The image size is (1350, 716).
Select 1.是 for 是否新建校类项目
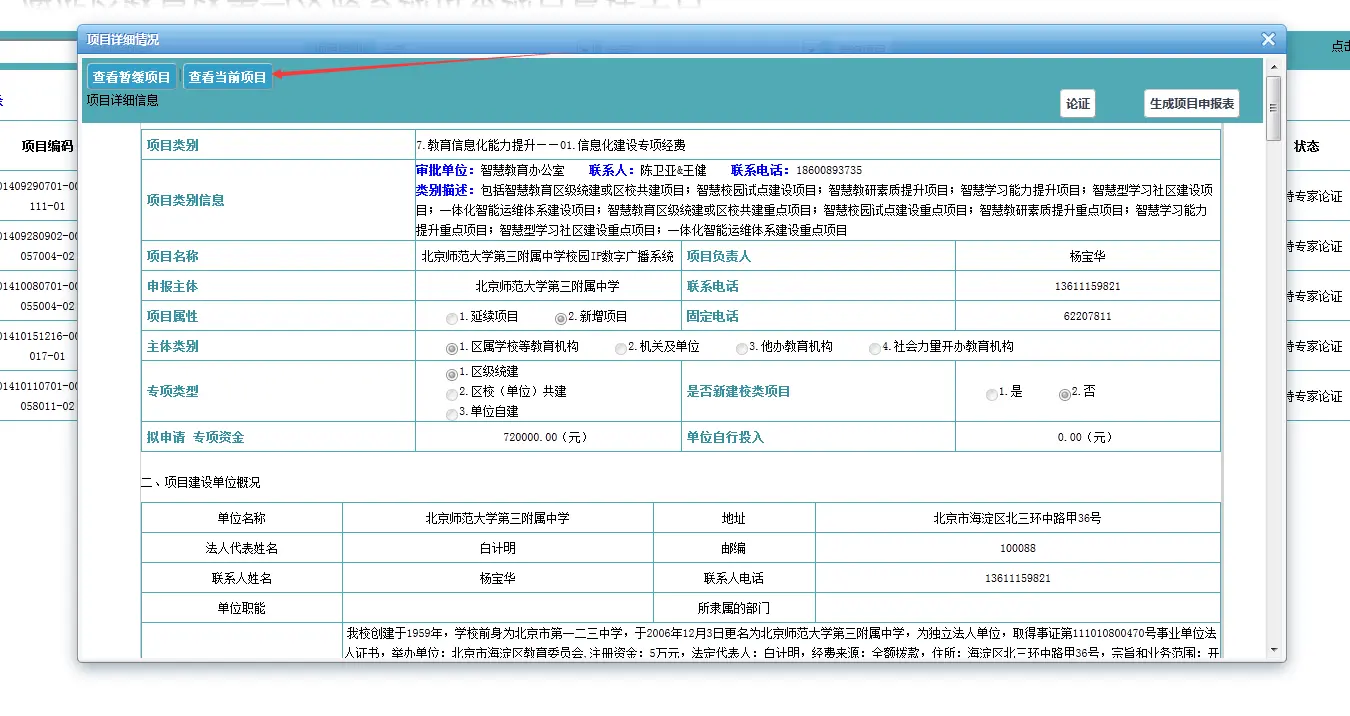(x=991, y=394)
